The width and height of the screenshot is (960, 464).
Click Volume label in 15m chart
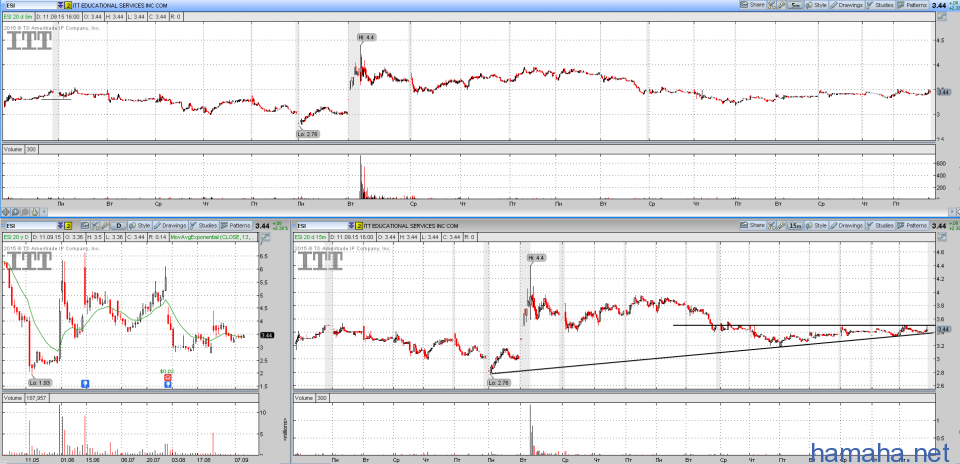tap(305, 398)
